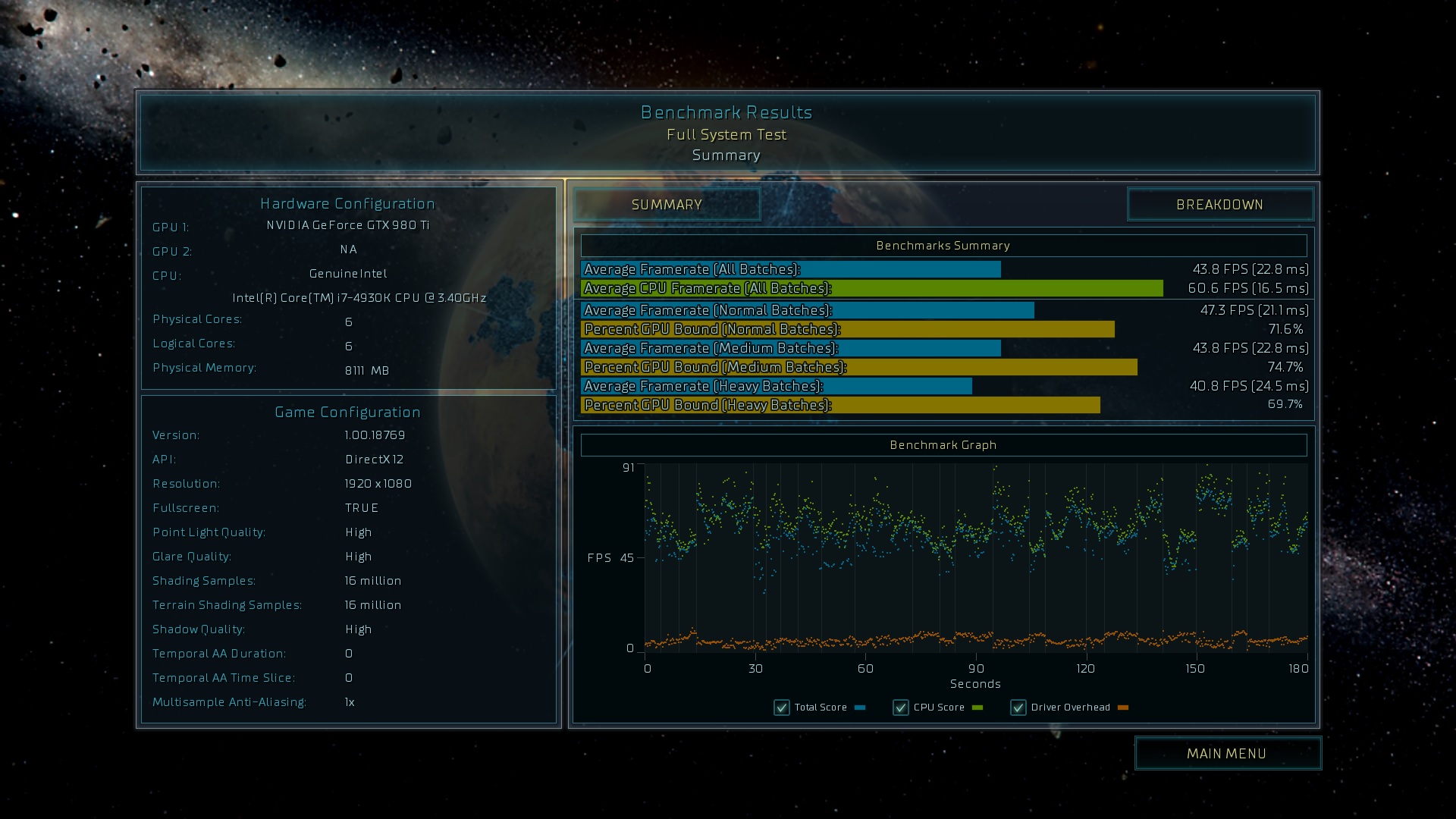The image size is (1456, 819).
Task: Select Average Framerate (Heavy Batches) bar
Action: [x=776, y=386]
